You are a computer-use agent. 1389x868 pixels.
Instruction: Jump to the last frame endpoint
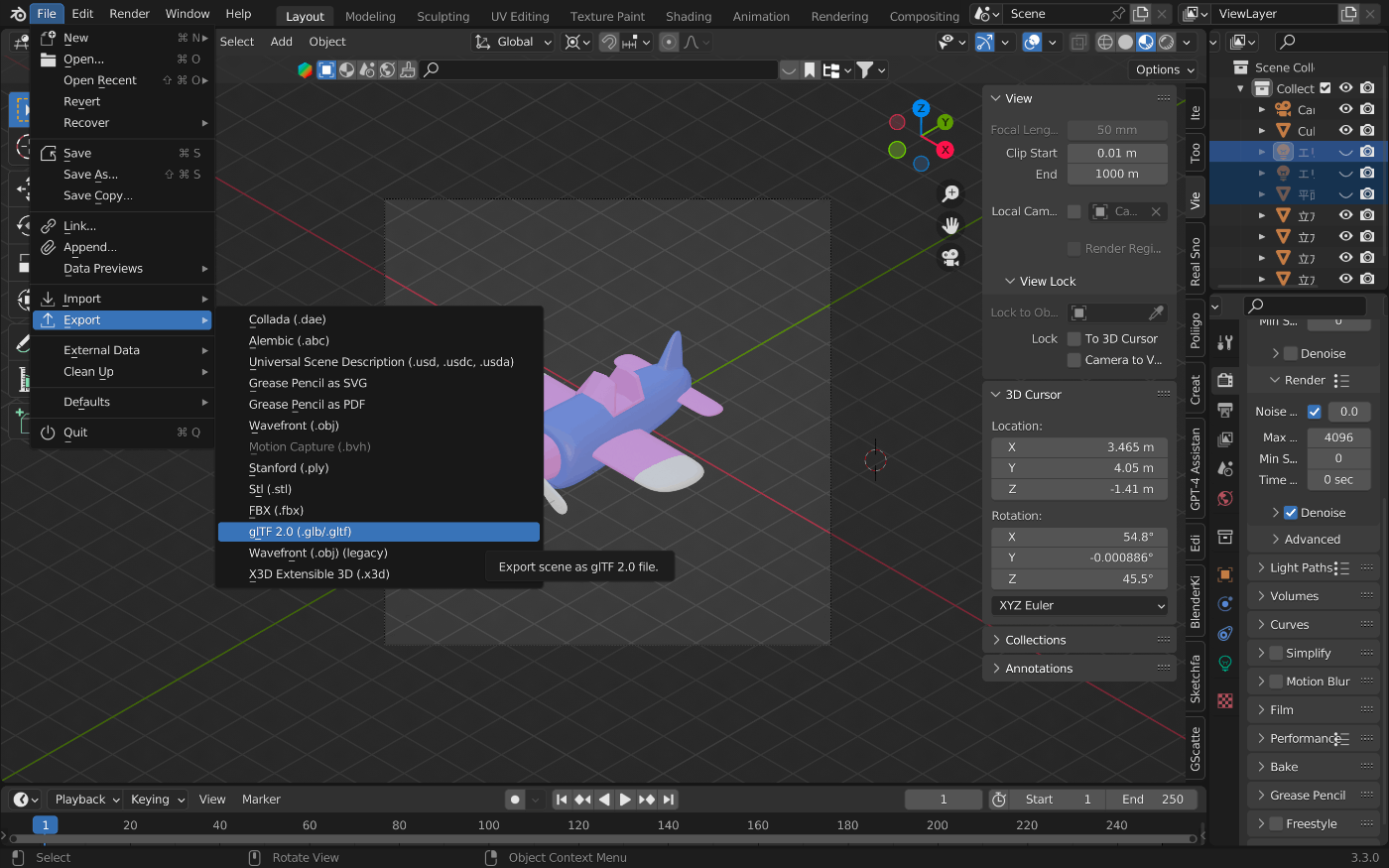tap(669, 800)
